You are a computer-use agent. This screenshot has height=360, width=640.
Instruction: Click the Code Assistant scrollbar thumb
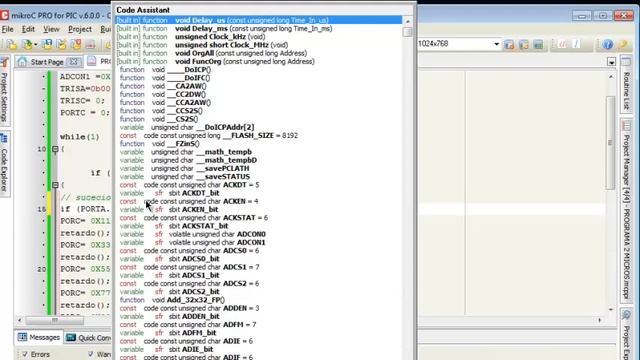pyautogui.click(x=407, y=32)
